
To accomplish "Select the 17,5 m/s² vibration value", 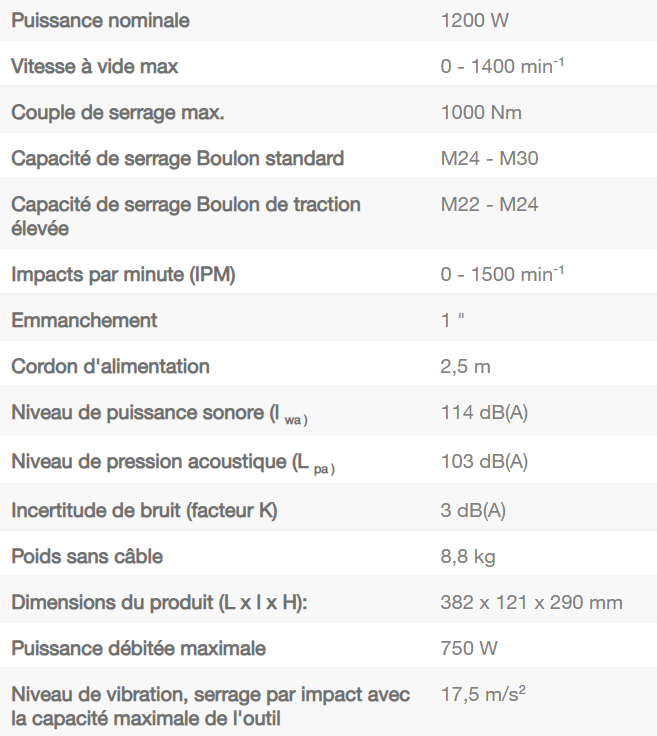I will (x=483, y=694).
